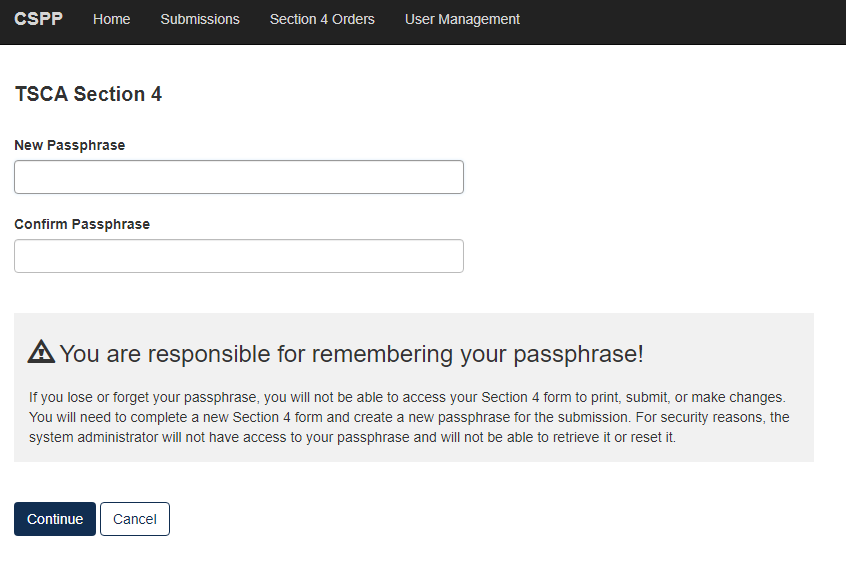
Task: Click the 'system administrator will not' line
Action: point(352,437)
